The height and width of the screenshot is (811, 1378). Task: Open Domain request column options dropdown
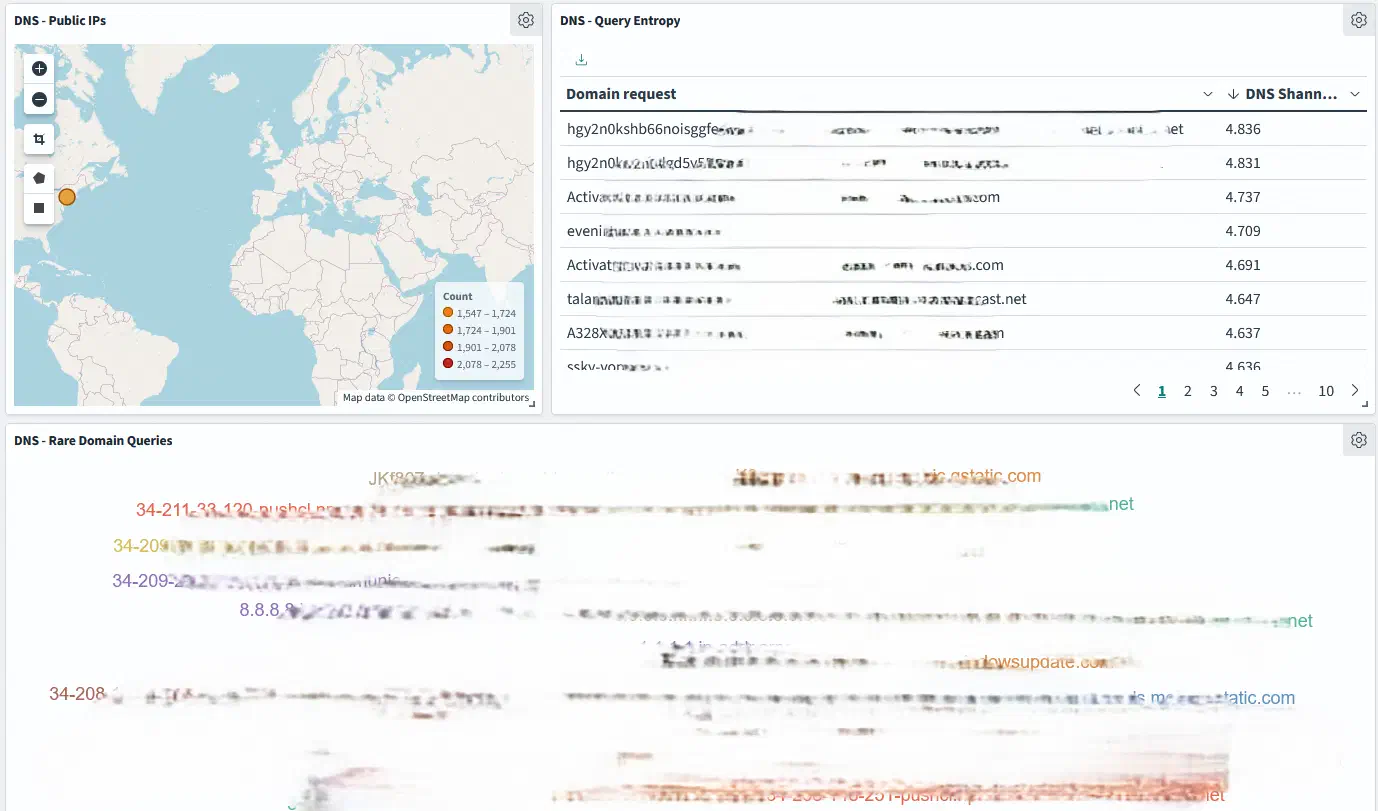1208,94
